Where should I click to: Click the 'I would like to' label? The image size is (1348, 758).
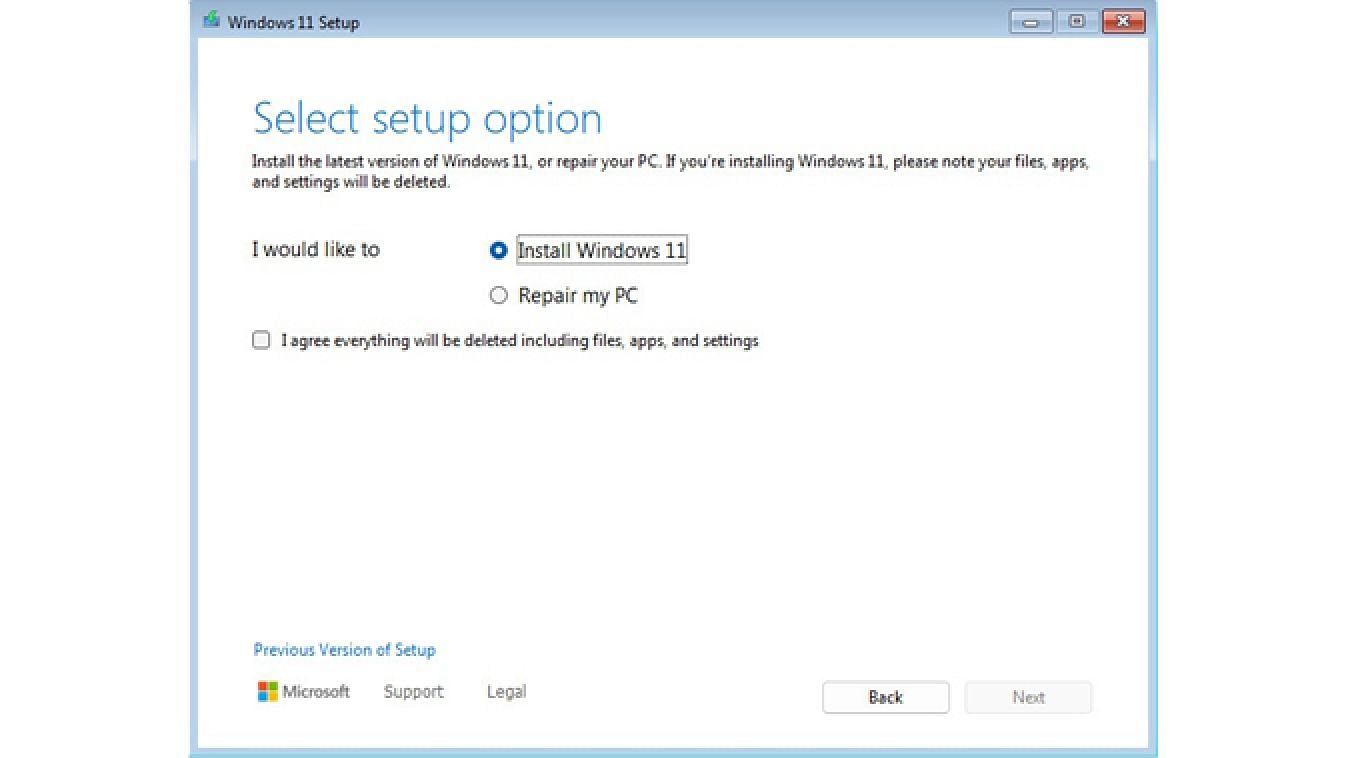316,250
